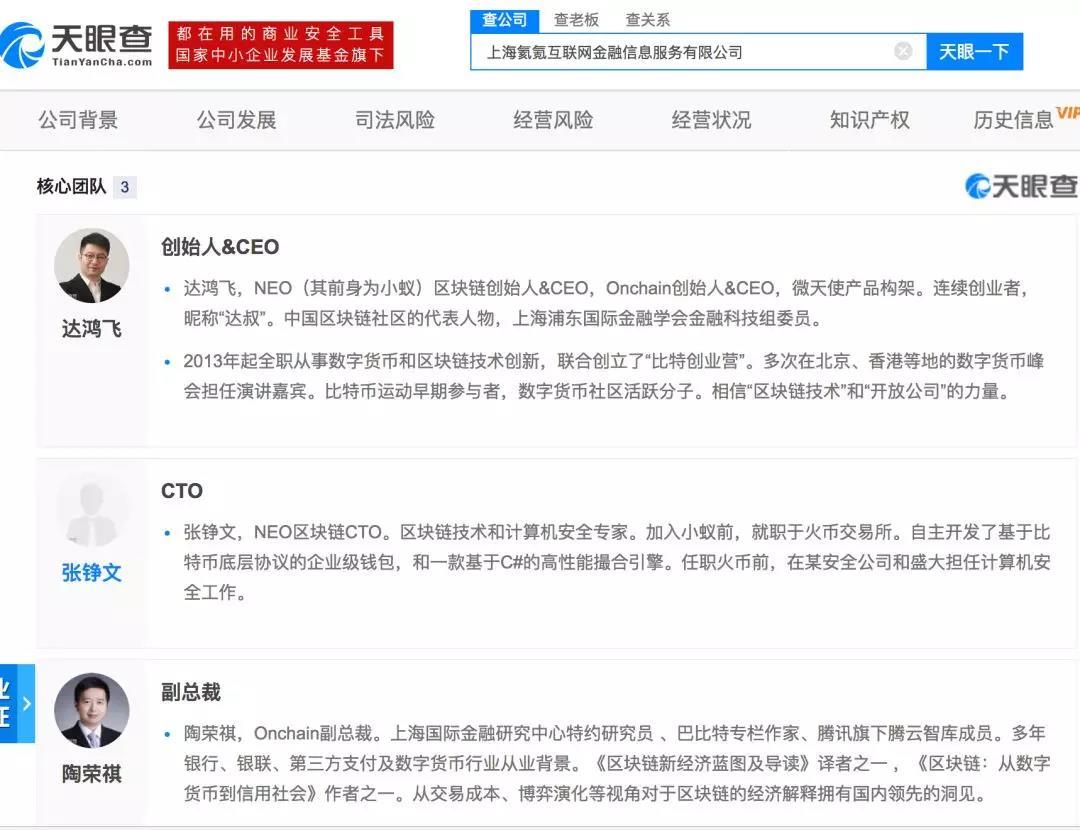Open the 司法风险 navigation tab
The image size is (1080, 830).
(395, 120)
